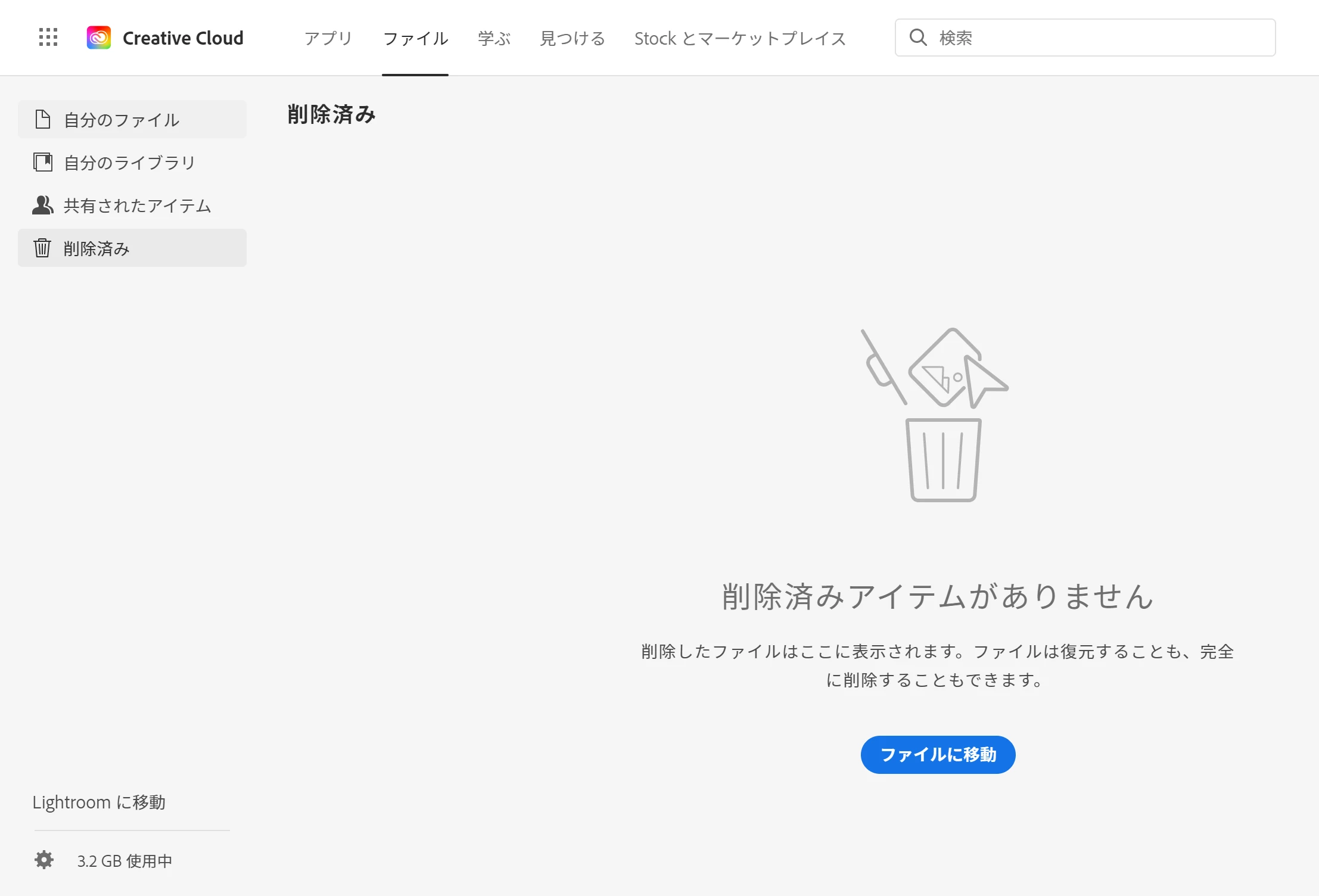Switch to the アプリ tab
1319x896 pixels.
328,38
